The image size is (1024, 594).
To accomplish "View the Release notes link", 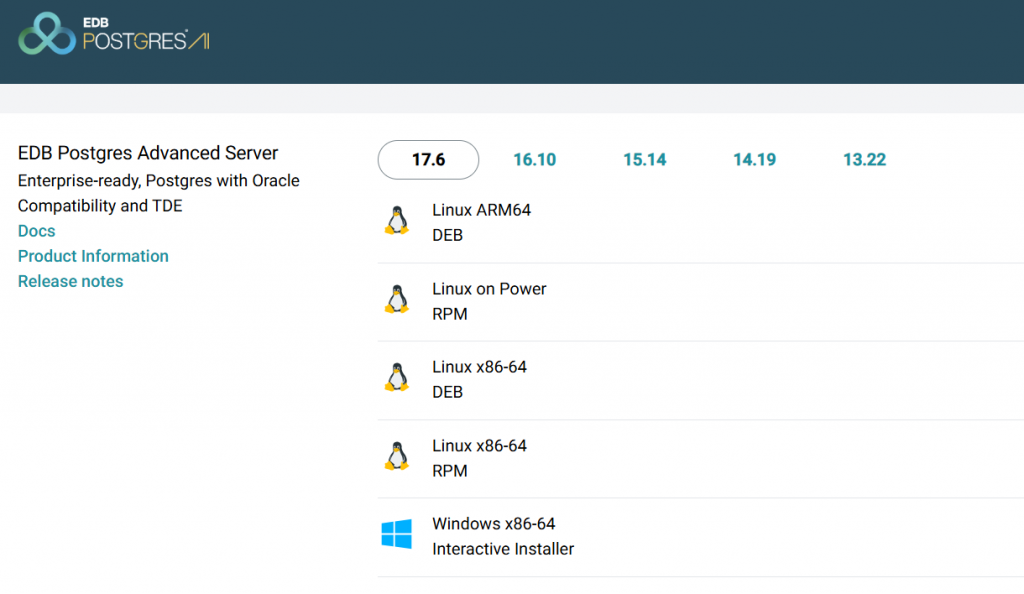I will (x=70, y=281).
